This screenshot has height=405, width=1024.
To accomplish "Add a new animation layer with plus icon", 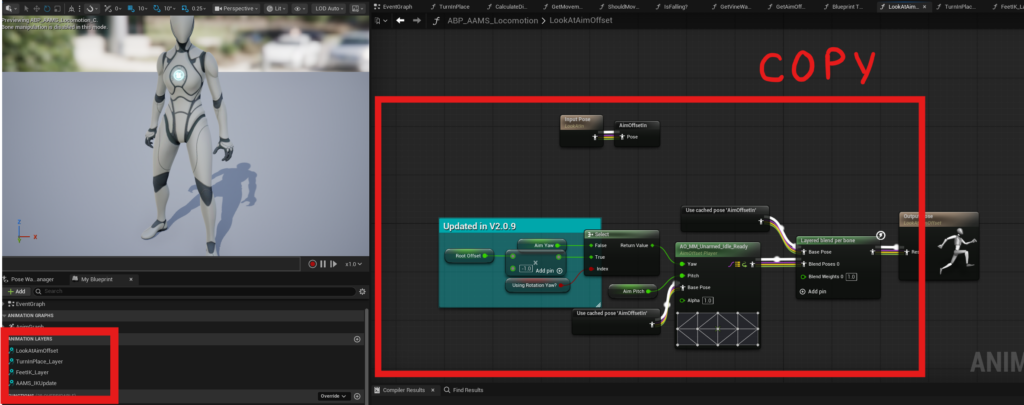I will [357, 339].
